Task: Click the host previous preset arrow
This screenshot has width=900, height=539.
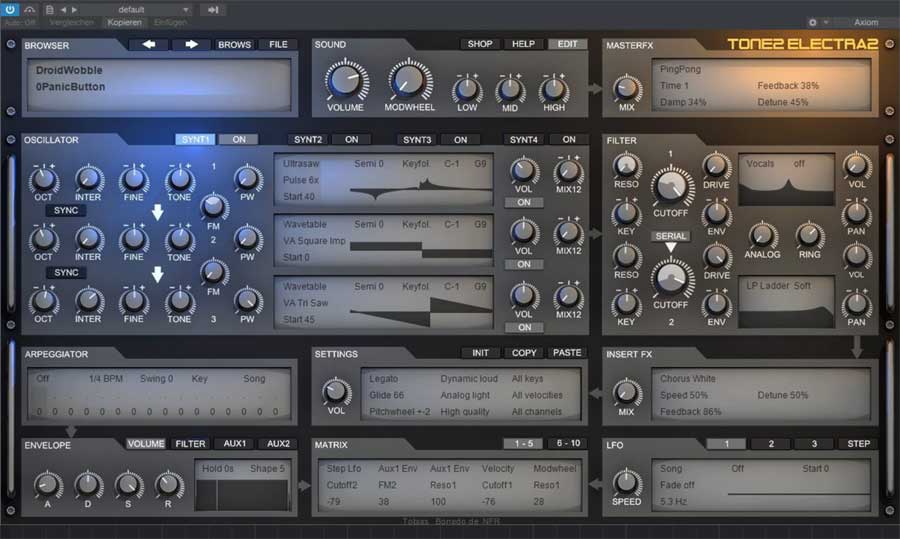Action: [x=63, y=10]
